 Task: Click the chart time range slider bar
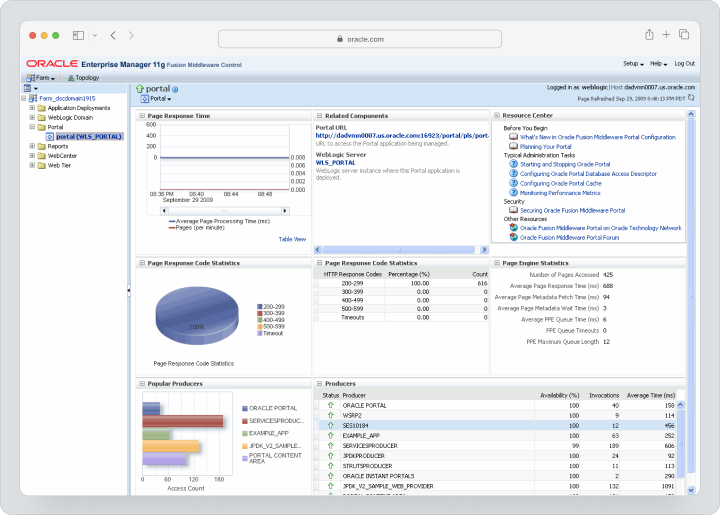225,211
